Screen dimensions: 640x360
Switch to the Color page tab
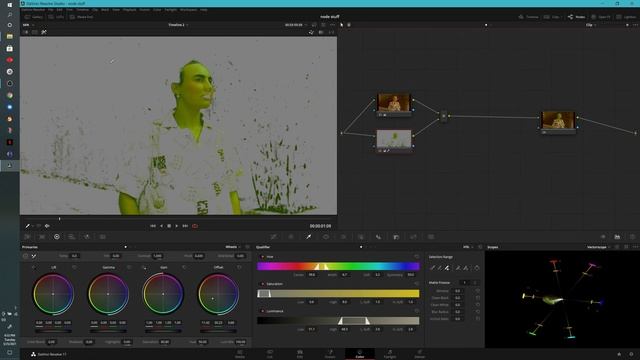pos(360,354)
